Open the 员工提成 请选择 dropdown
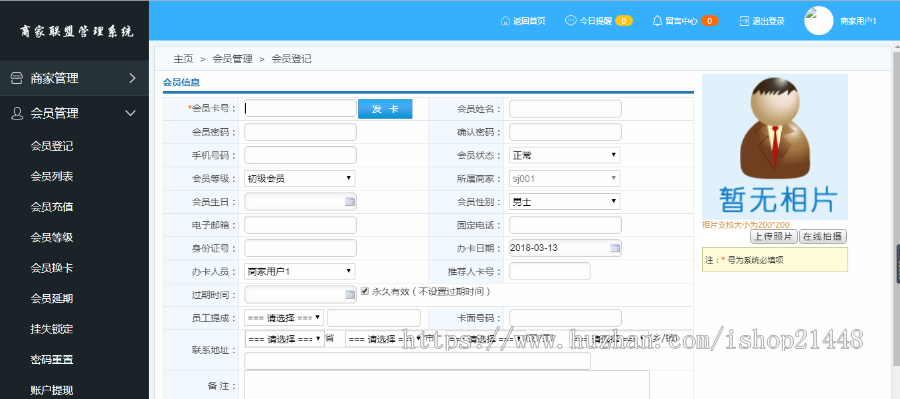Screen dimensions: 900x399 [x=284, y=317]
